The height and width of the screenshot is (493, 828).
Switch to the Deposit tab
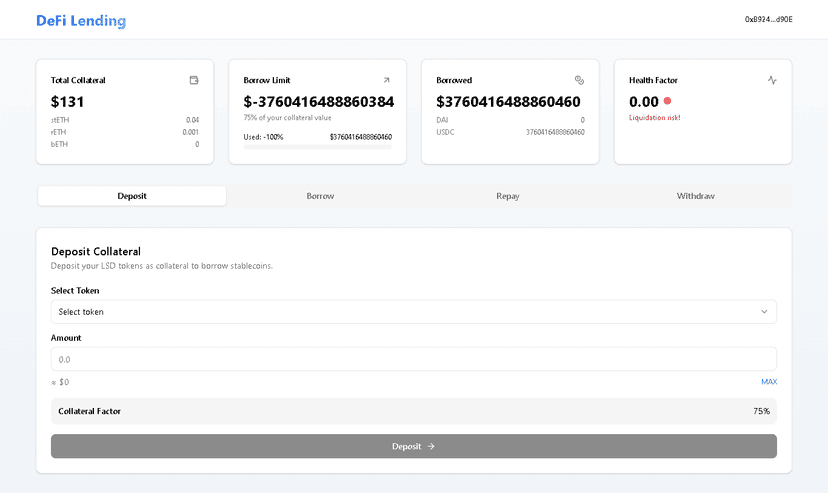(x=132, y=196)
